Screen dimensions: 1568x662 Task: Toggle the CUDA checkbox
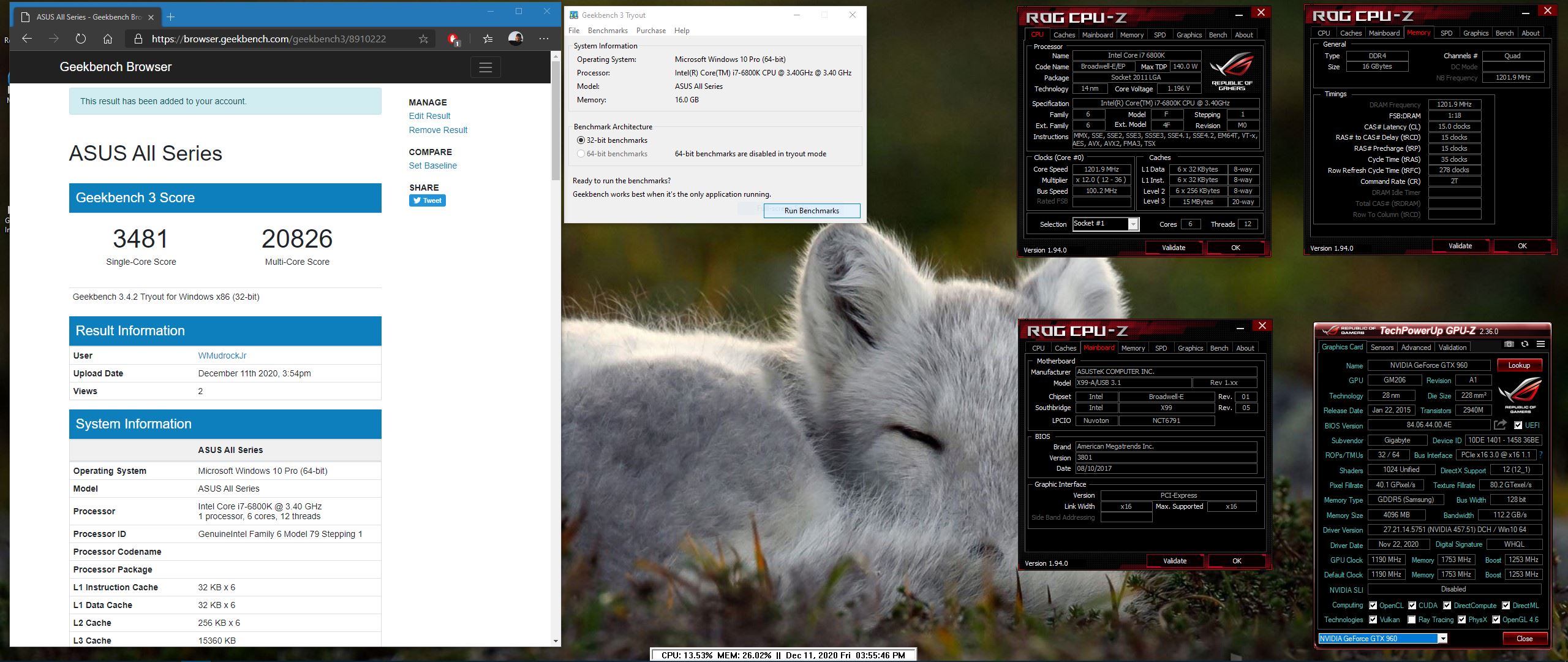coord(1412,605)
